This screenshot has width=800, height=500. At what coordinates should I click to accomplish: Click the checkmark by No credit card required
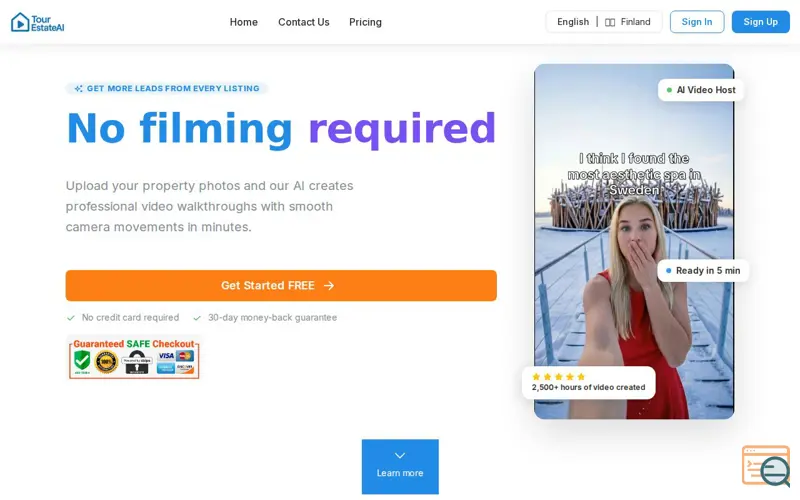point(71,318)
